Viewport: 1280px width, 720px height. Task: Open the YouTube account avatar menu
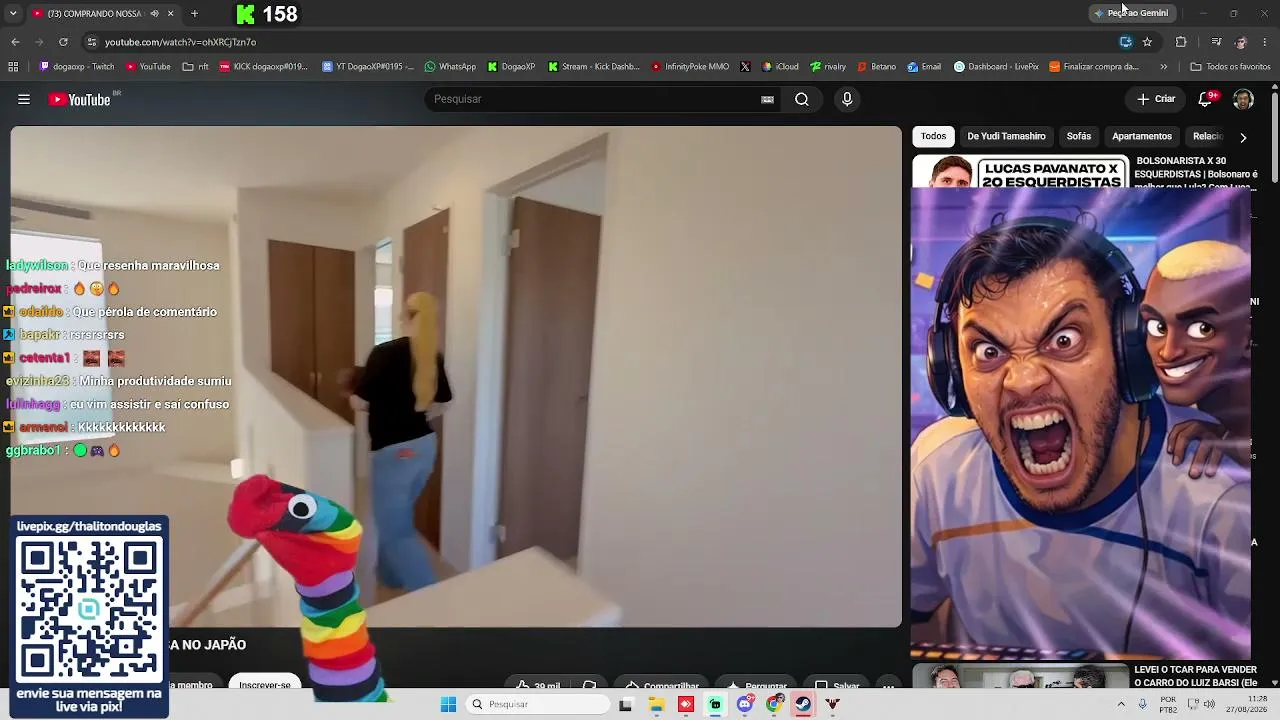(x=1243, y=99)
